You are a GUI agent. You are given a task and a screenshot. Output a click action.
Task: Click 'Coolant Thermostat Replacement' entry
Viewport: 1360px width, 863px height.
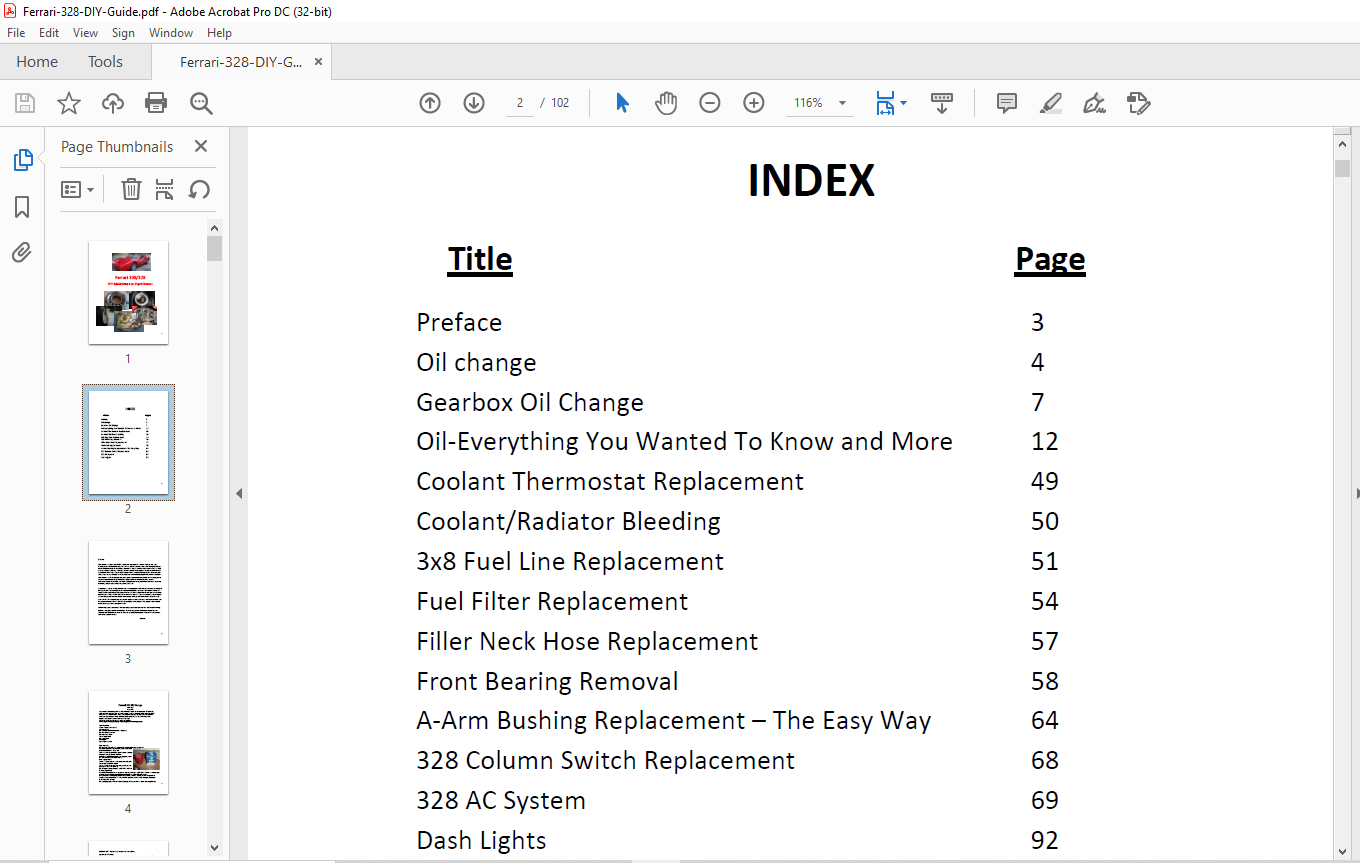click(x=610, y=481)
